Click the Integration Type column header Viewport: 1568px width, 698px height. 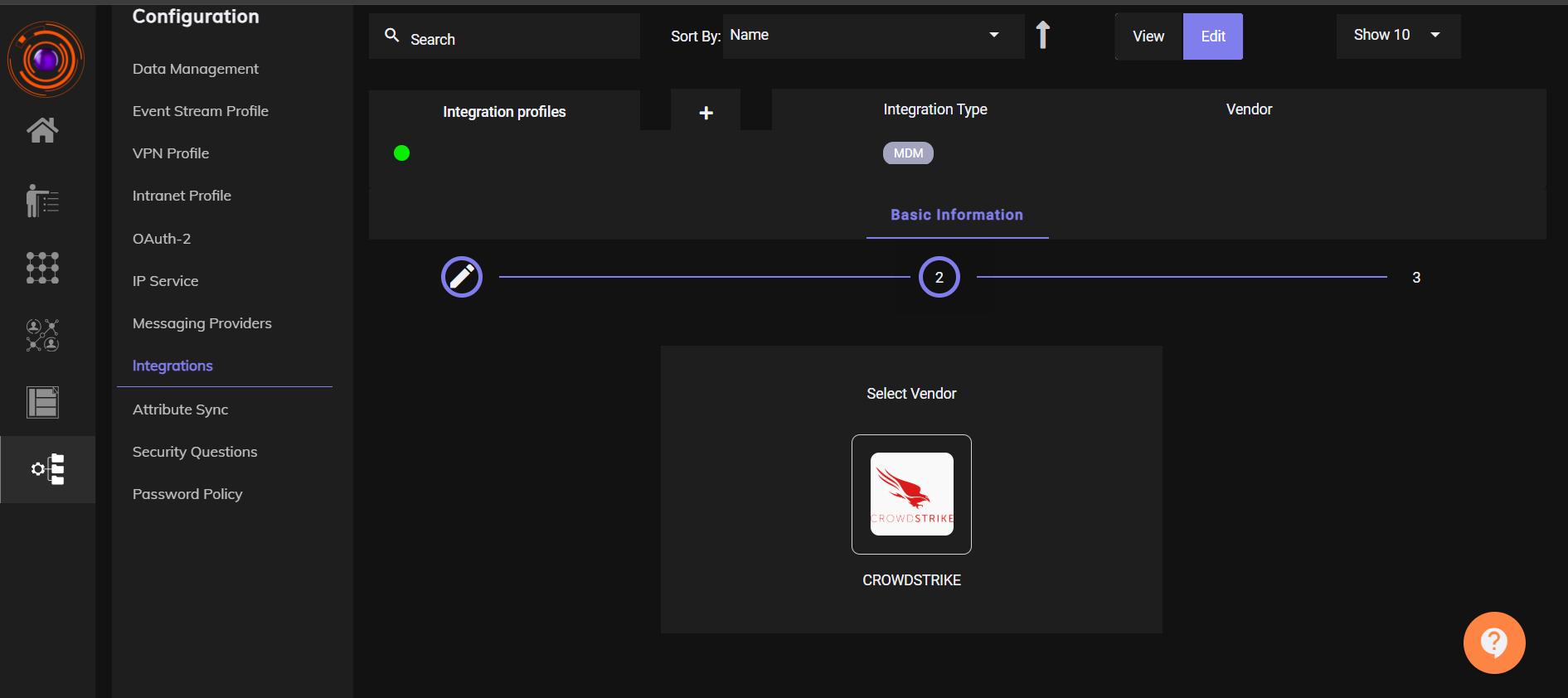click(935, 109)
